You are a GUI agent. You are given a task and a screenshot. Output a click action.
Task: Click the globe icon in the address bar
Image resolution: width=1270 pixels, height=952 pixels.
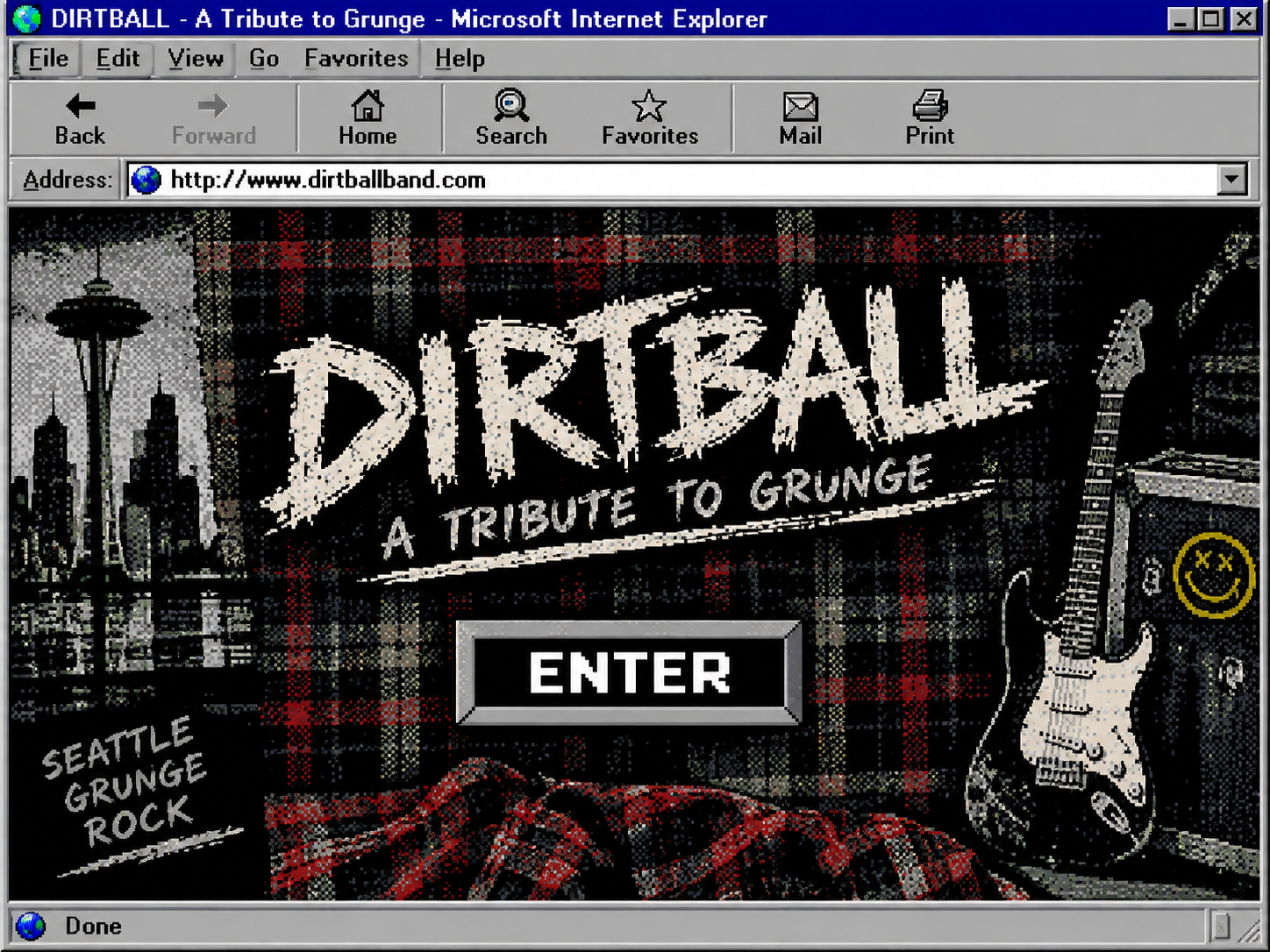pyautogui.click(x=146, y=180)
